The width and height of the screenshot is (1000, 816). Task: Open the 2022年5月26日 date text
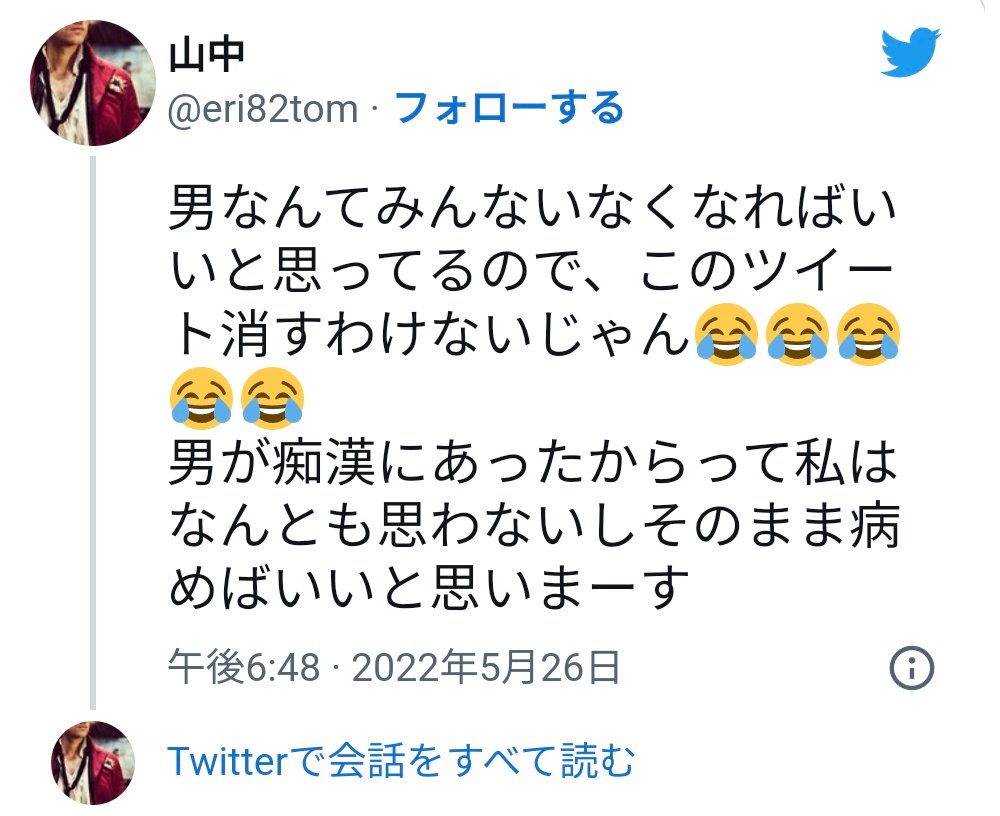point(486,668)
